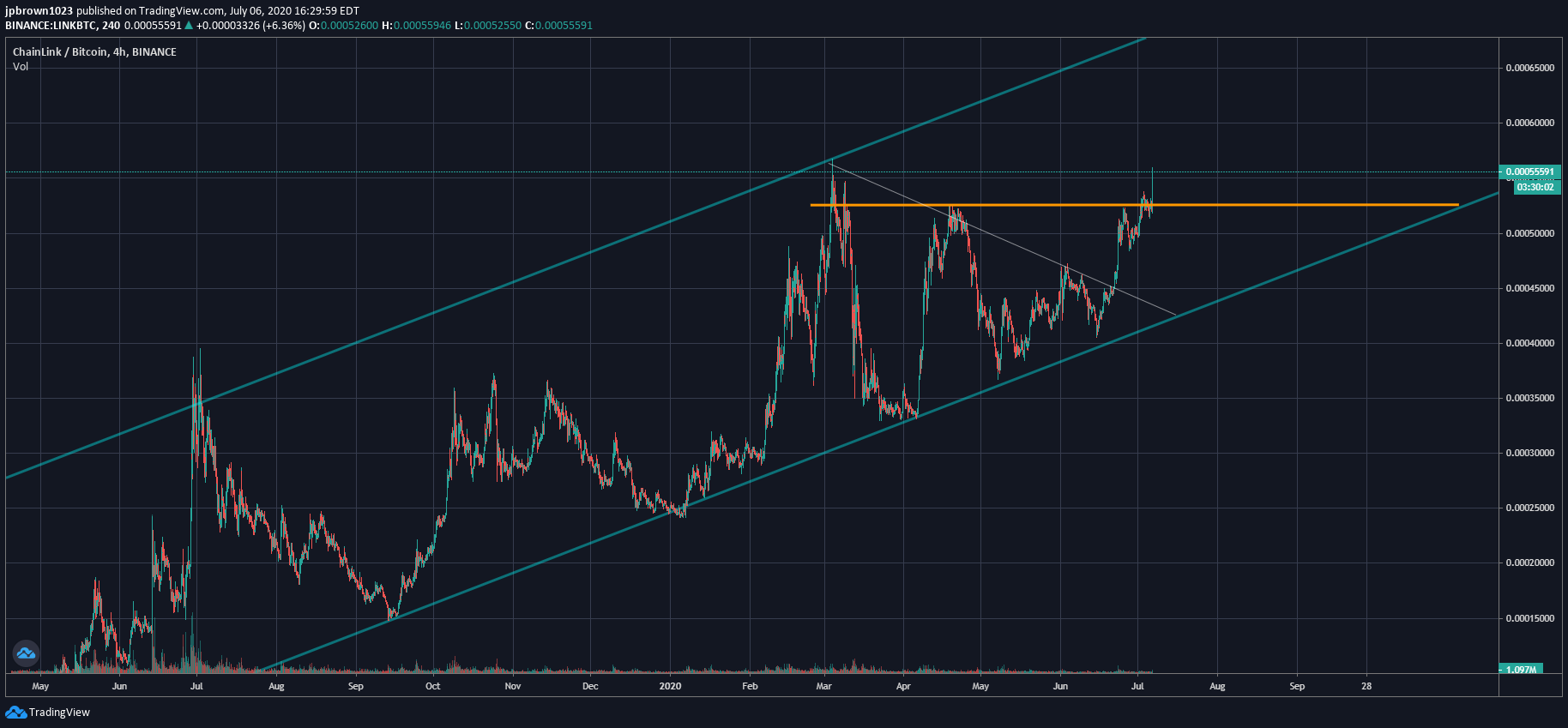Image resolution: width=1568 pixels, height=728 pixels.
Task: Click the change value +0.00003326 (+6.36%)
Action: [250, 25]
